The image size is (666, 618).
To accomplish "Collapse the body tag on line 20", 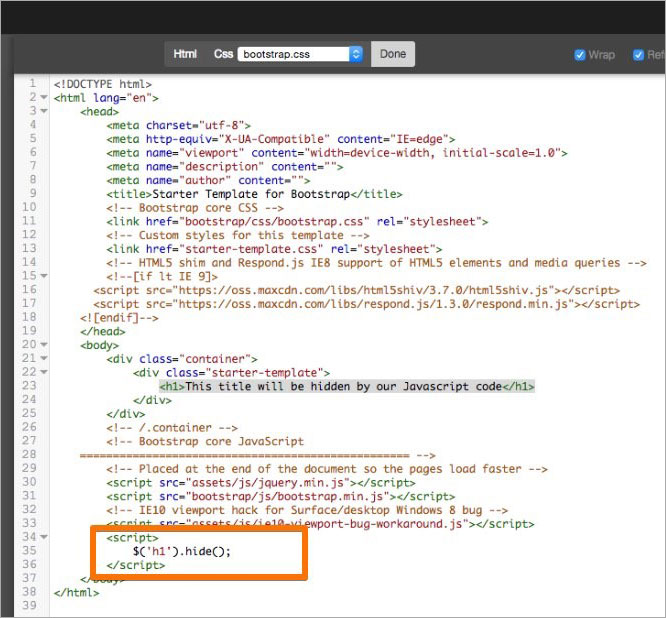I will pyautogui.click(x=44, y=344).
